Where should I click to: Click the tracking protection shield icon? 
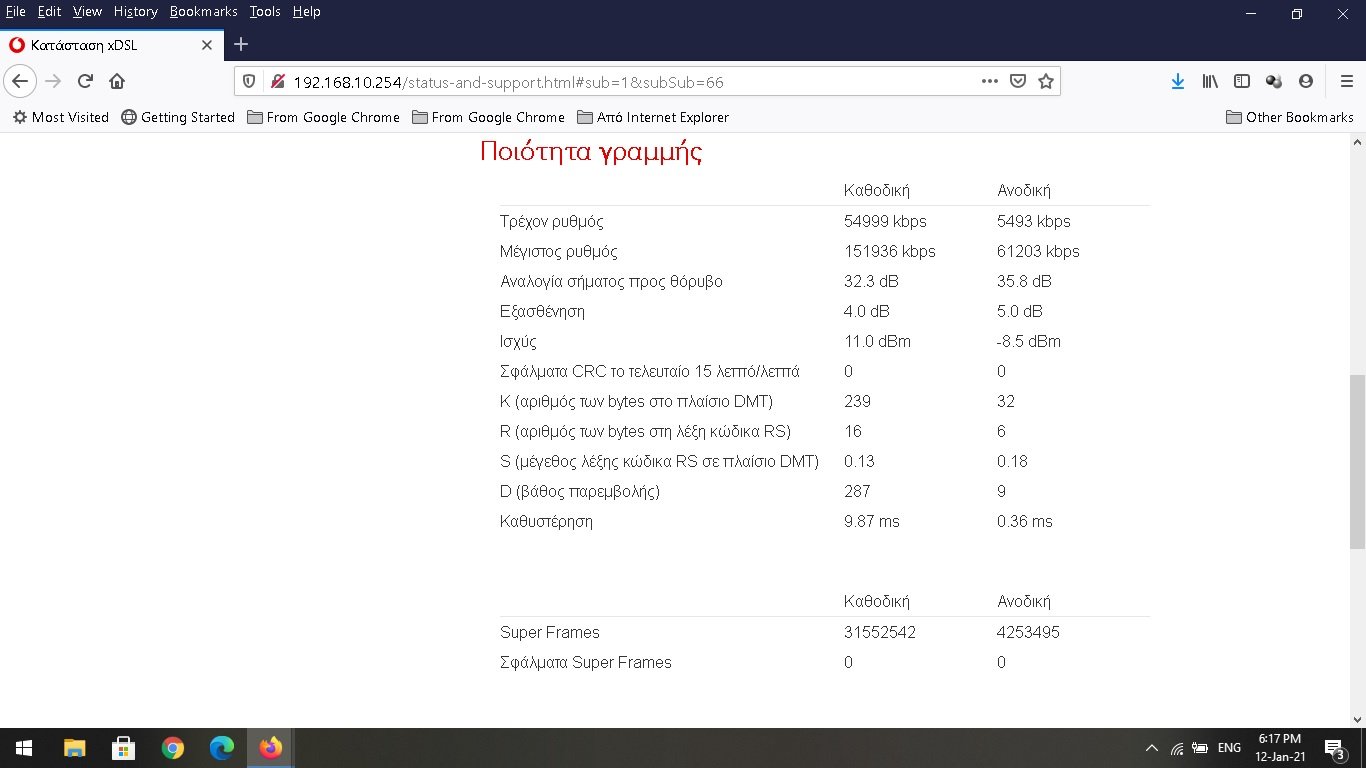tap(250, 81)
